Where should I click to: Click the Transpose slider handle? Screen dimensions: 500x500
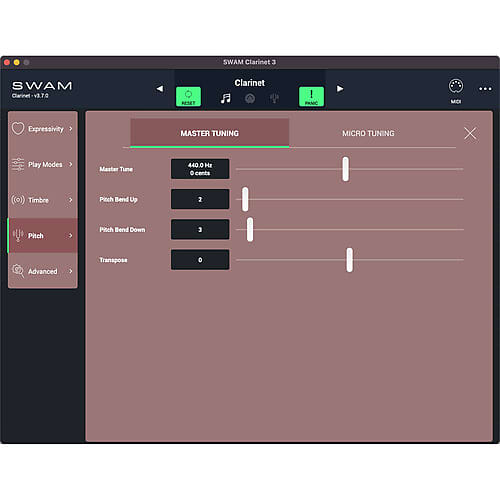pos(349,260)
